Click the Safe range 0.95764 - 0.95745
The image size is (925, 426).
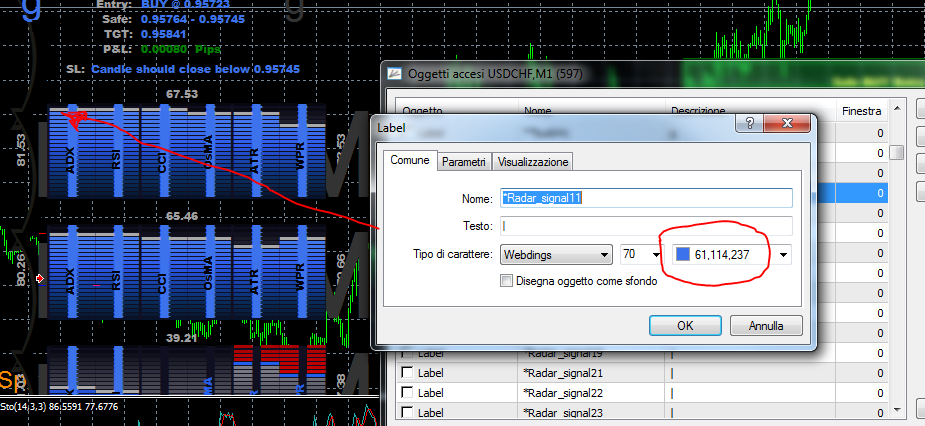(192, 19)
